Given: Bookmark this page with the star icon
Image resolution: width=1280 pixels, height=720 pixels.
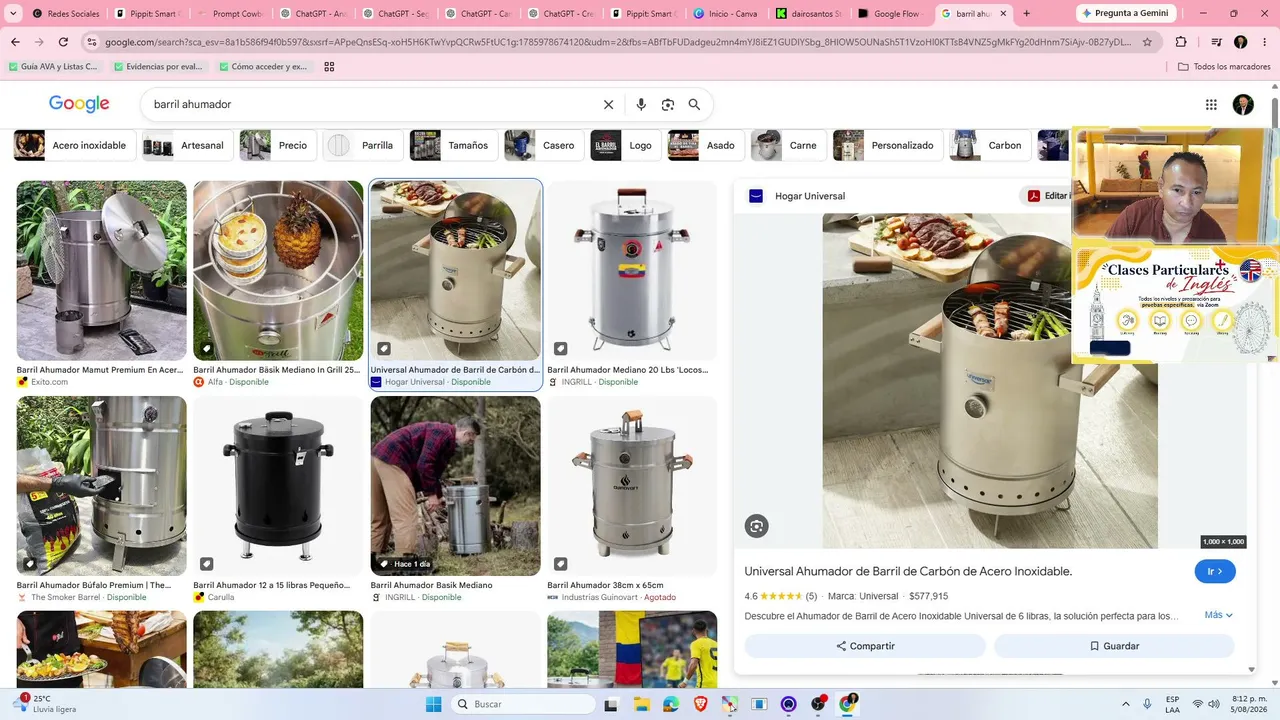Looking at the screenshot, I should pyautogui.click(x=1147, y=42).
